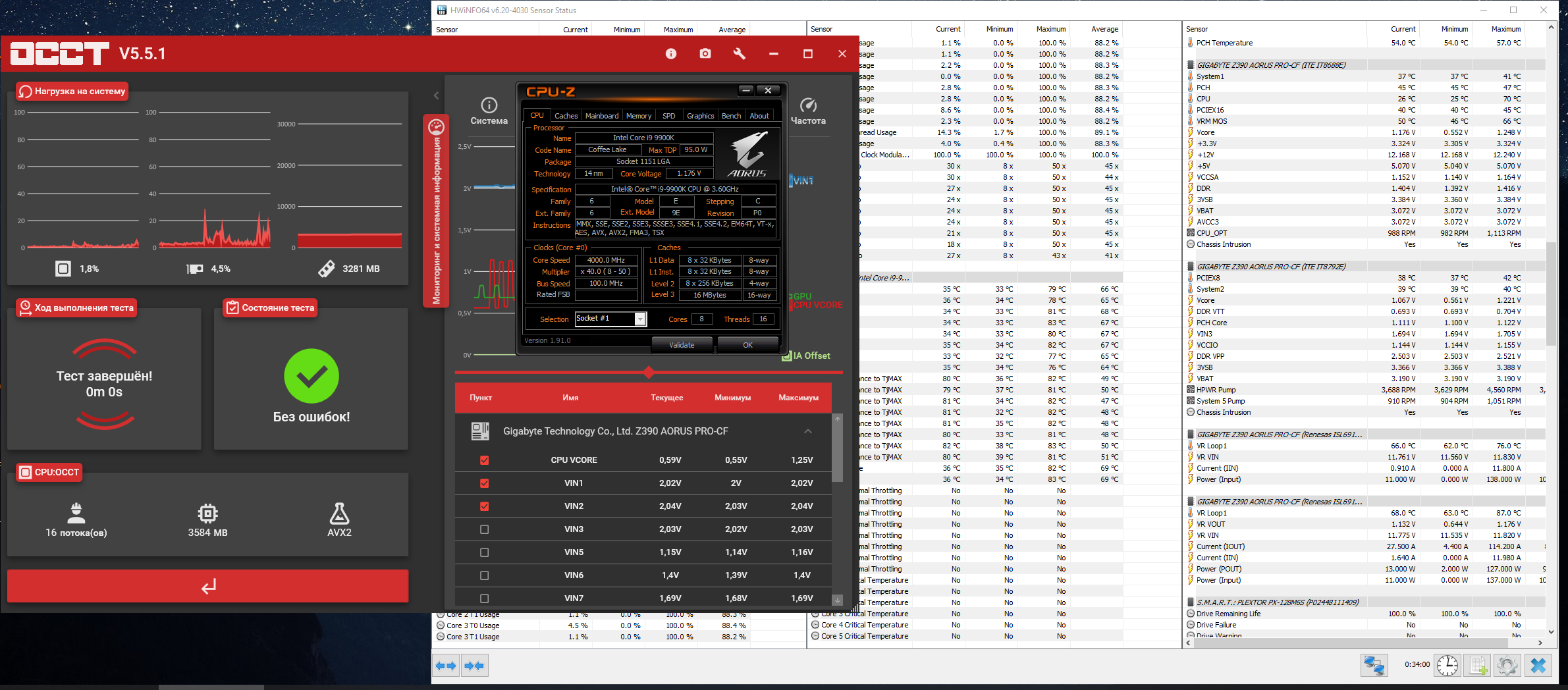
Task: Close sensors with the blue X icon in HWiNFO
Action: (1538, 666)
